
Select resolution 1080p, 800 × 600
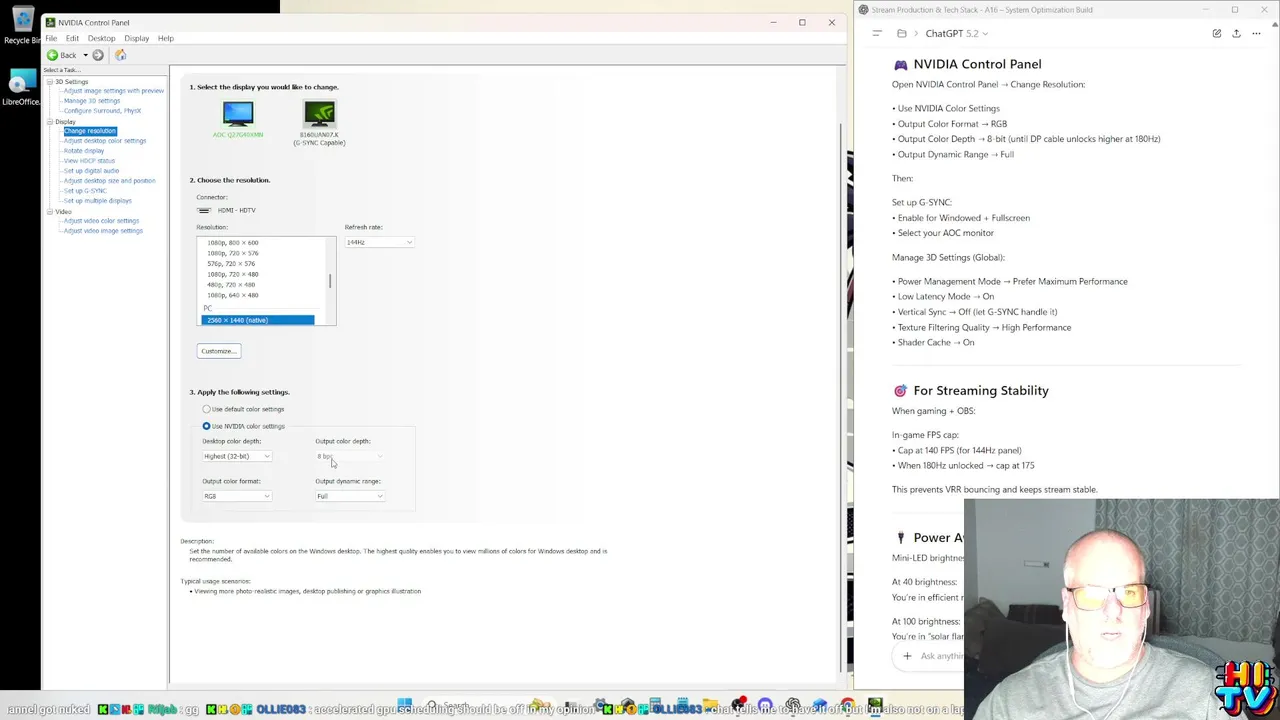pos(232,243)
